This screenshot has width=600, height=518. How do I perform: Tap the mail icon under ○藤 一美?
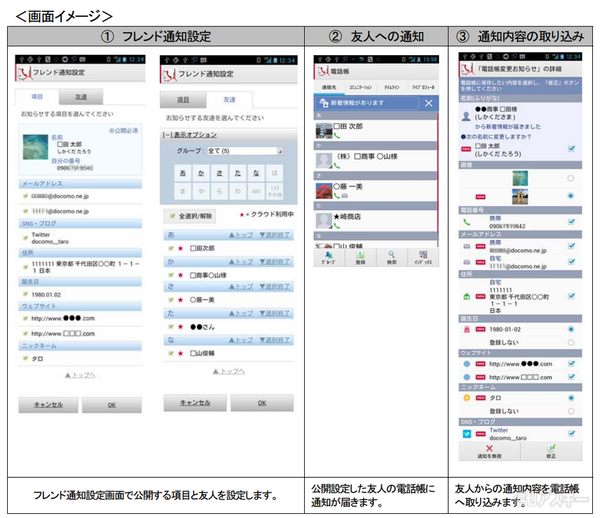pyautogui.click(x=344, y=196)
